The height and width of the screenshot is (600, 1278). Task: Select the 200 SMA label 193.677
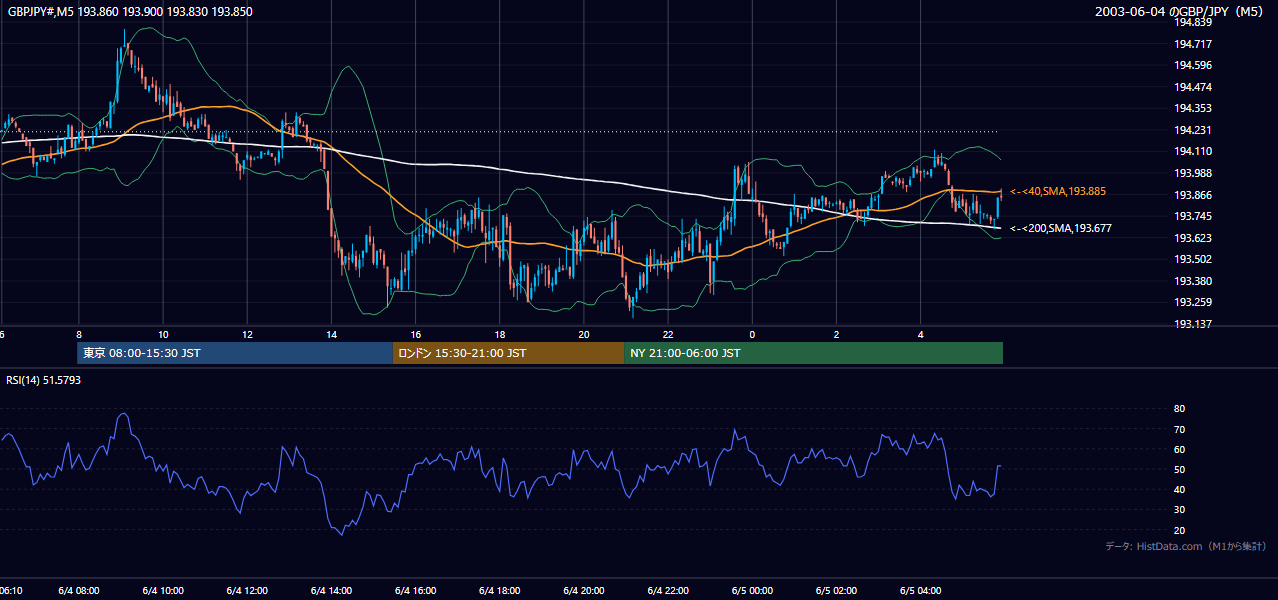(x=1061, y=229)
